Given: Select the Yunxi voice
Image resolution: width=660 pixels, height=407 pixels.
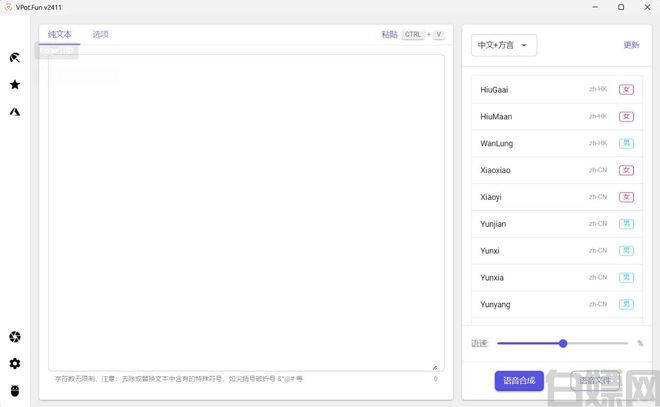Looking at the screenshot, I should coord(557,251).
